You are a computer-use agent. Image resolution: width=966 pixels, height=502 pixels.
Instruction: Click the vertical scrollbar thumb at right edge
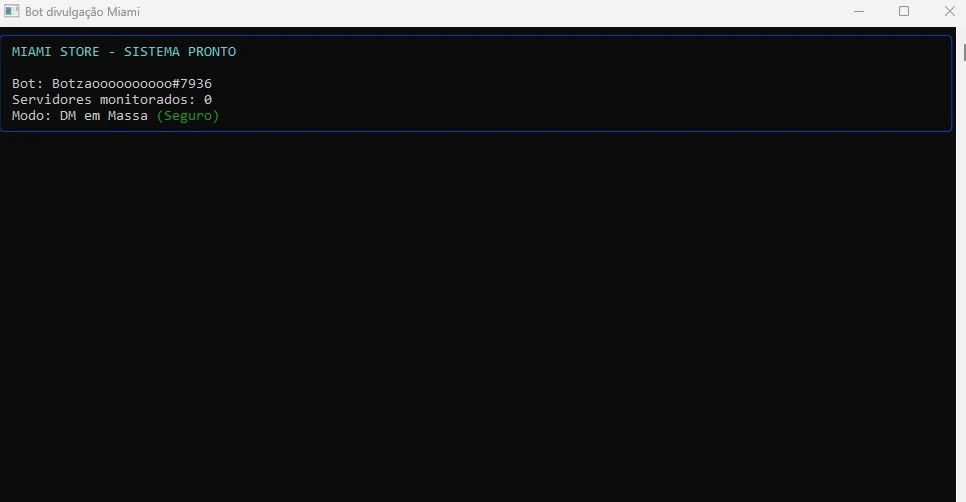[964, 53]
